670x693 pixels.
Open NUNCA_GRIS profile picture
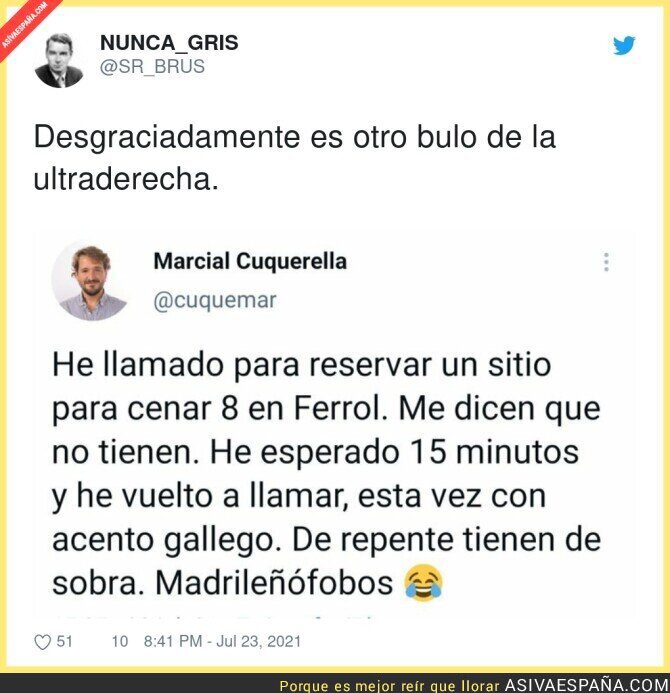coord(59,60)
